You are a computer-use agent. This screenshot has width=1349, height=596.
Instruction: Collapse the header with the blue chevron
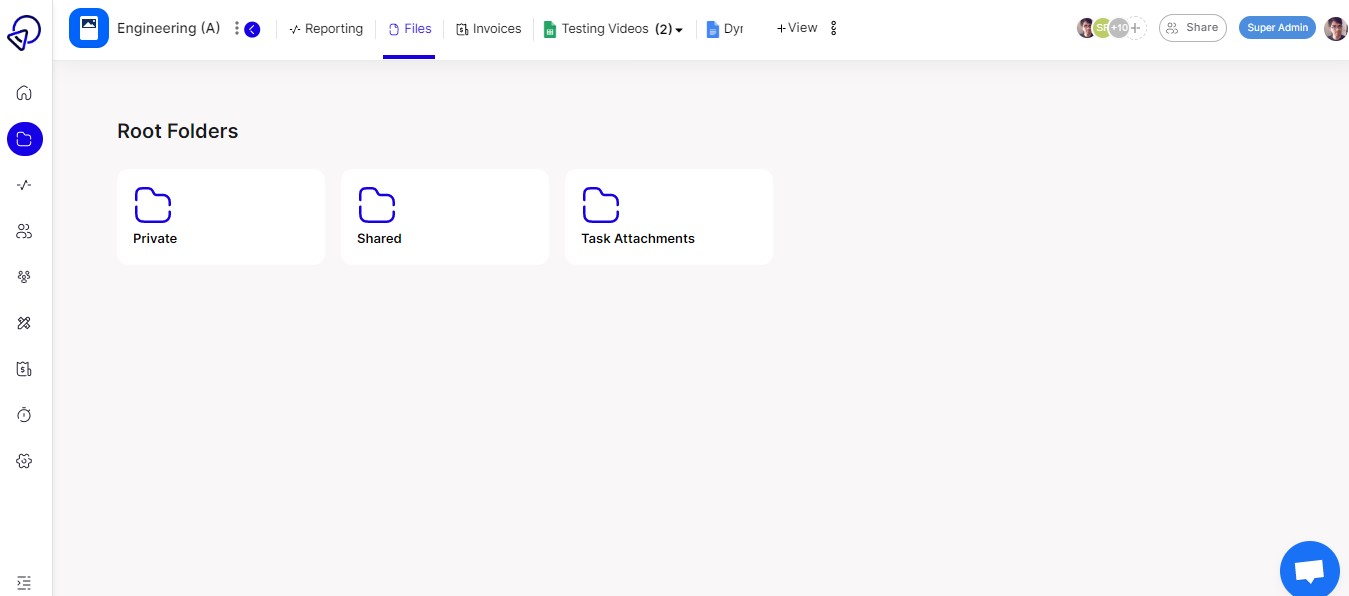(x=252, y=29)
